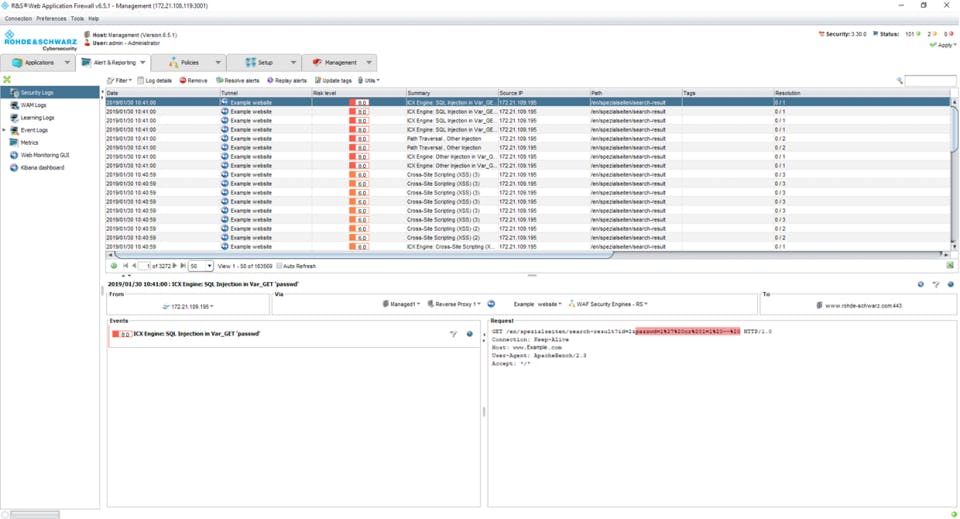Click the blue info icon in Events row
This screenshot has height=519, width=960.
coord(470,334)
